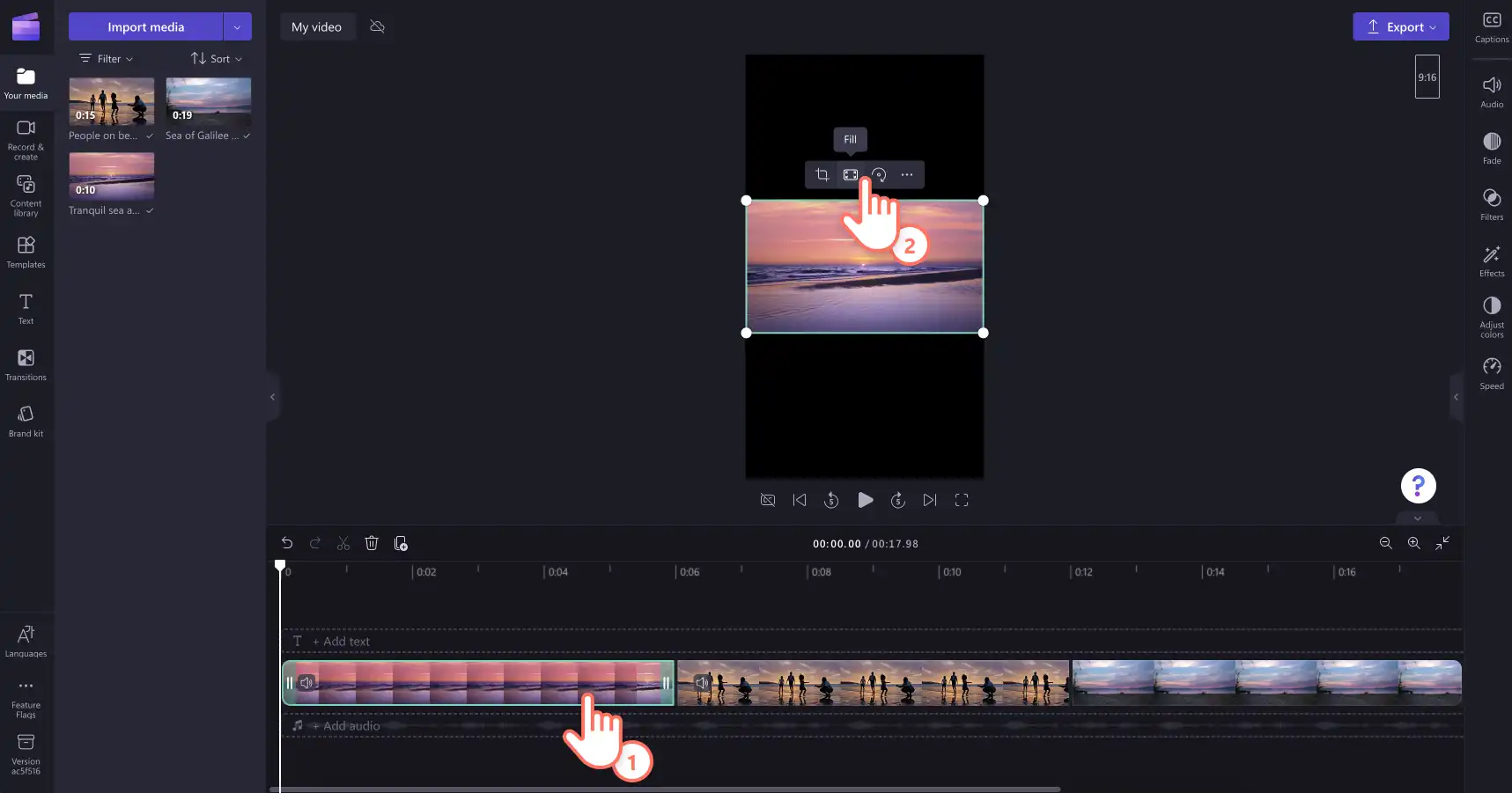1512x793 pixels.
Task: Click the Import media button
Action: (x=146, y=26)
